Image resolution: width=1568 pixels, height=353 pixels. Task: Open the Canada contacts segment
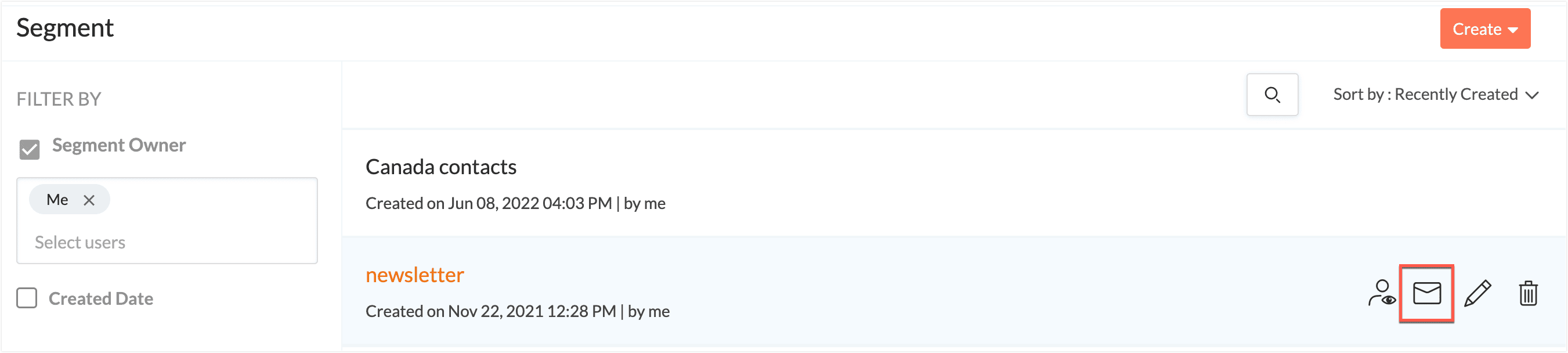440,167
